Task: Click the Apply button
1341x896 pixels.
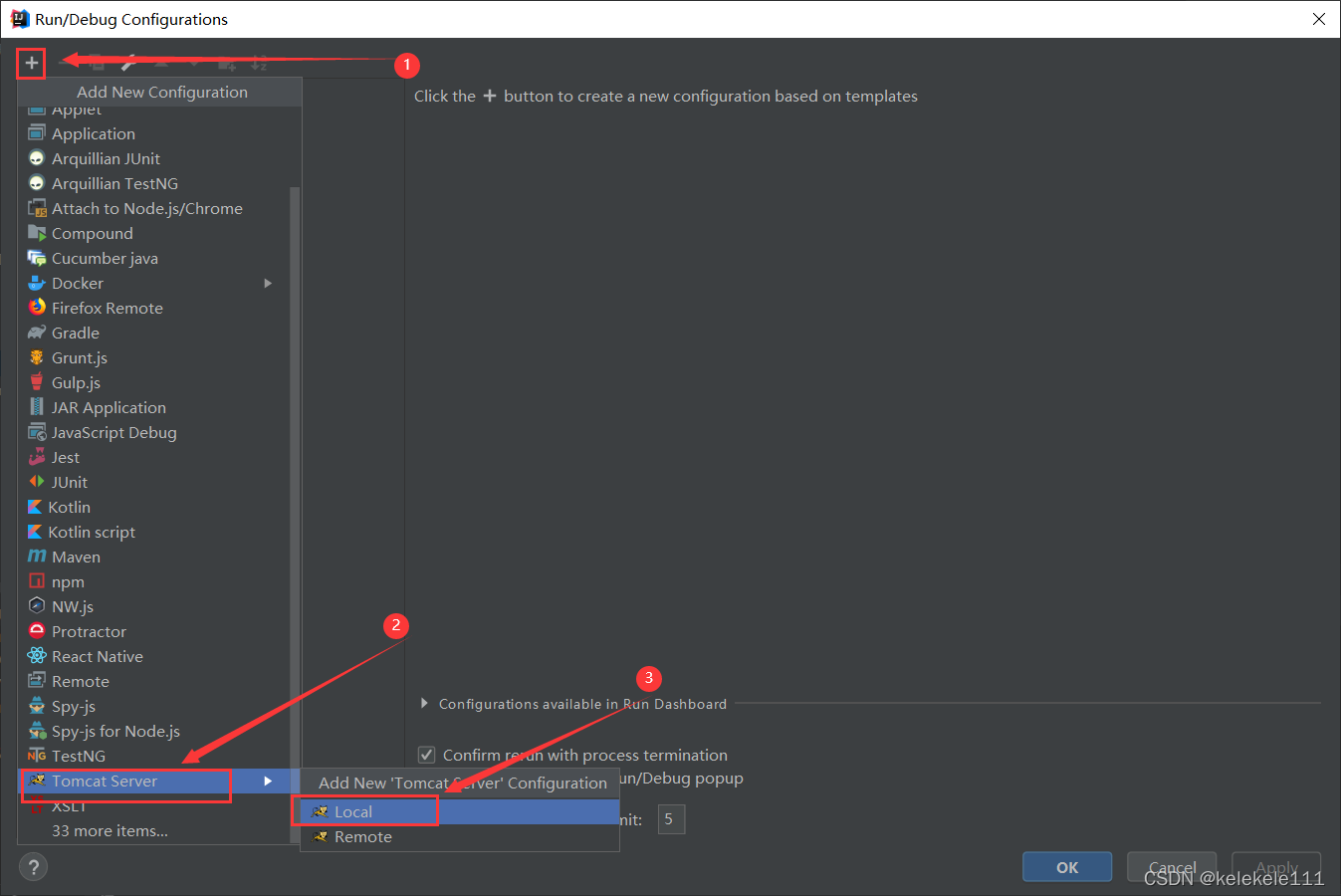Action: [1276, 867]
